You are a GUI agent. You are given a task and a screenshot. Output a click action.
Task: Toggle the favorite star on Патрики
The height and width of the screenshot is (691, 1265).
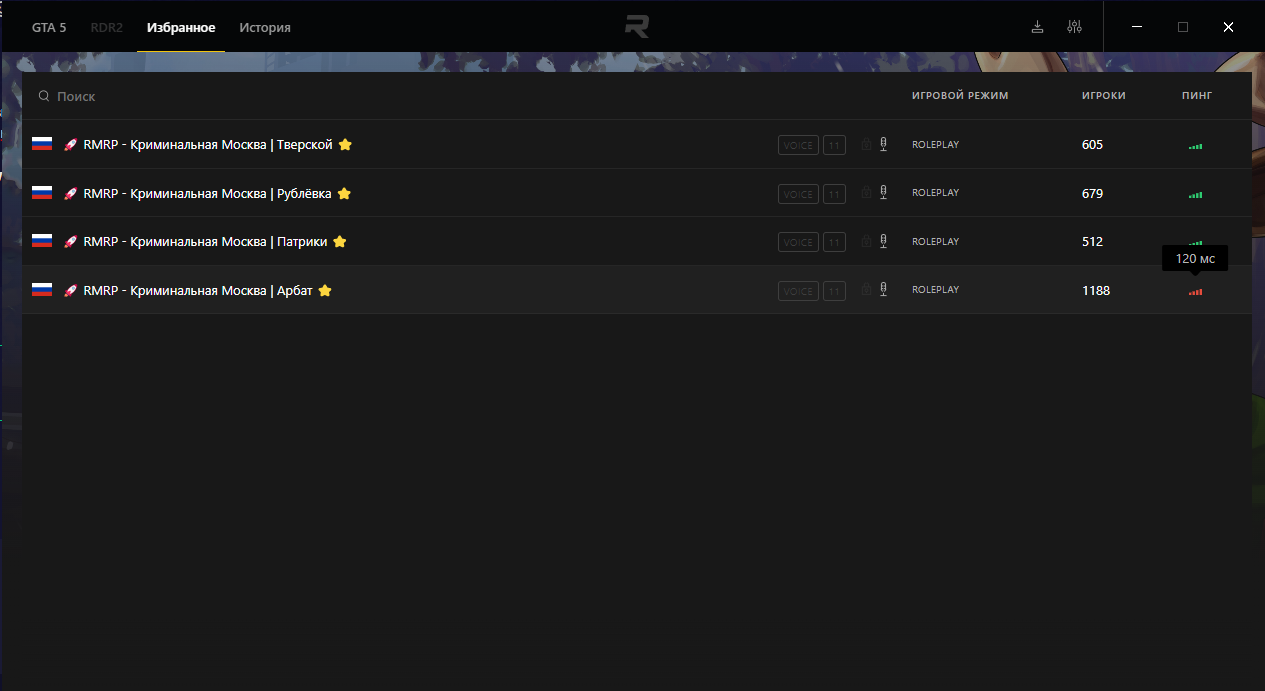pos(339,241)
